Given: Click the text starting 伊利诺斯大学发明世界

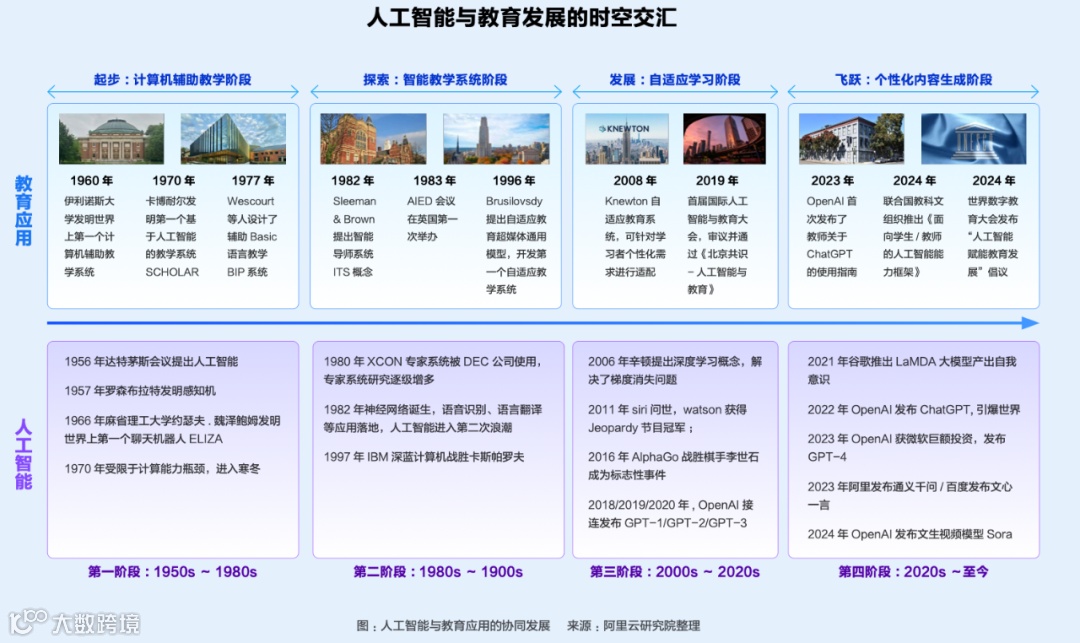Looking at the screenshot, I should click(90, 236).
